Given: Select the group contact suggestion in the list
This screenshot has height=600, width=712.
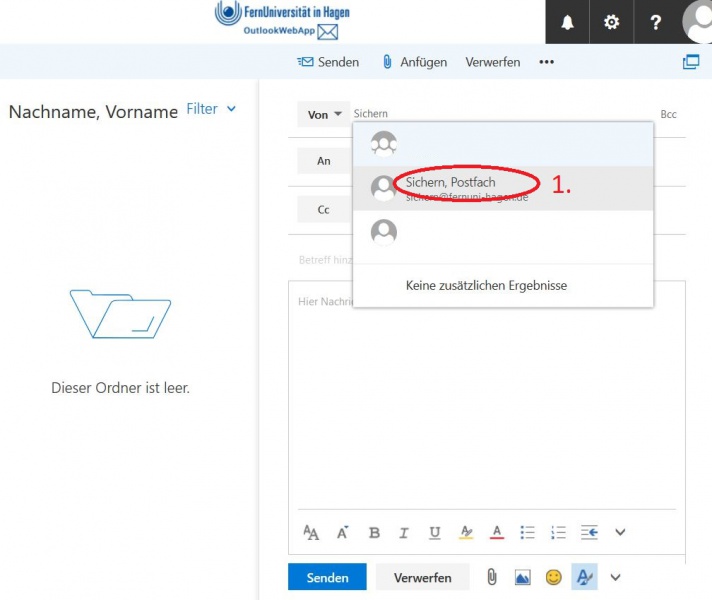Looking at the screenshot, I should (x=503, y=144).
